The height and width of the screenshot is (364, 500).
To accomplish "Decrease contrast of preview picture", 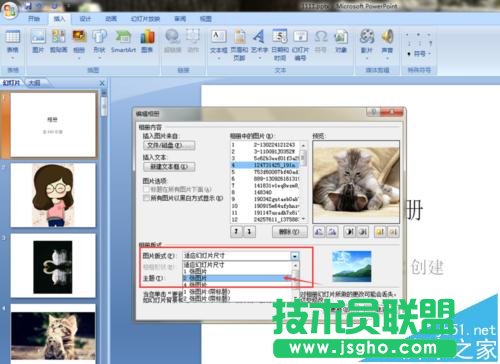I will 363,231.
